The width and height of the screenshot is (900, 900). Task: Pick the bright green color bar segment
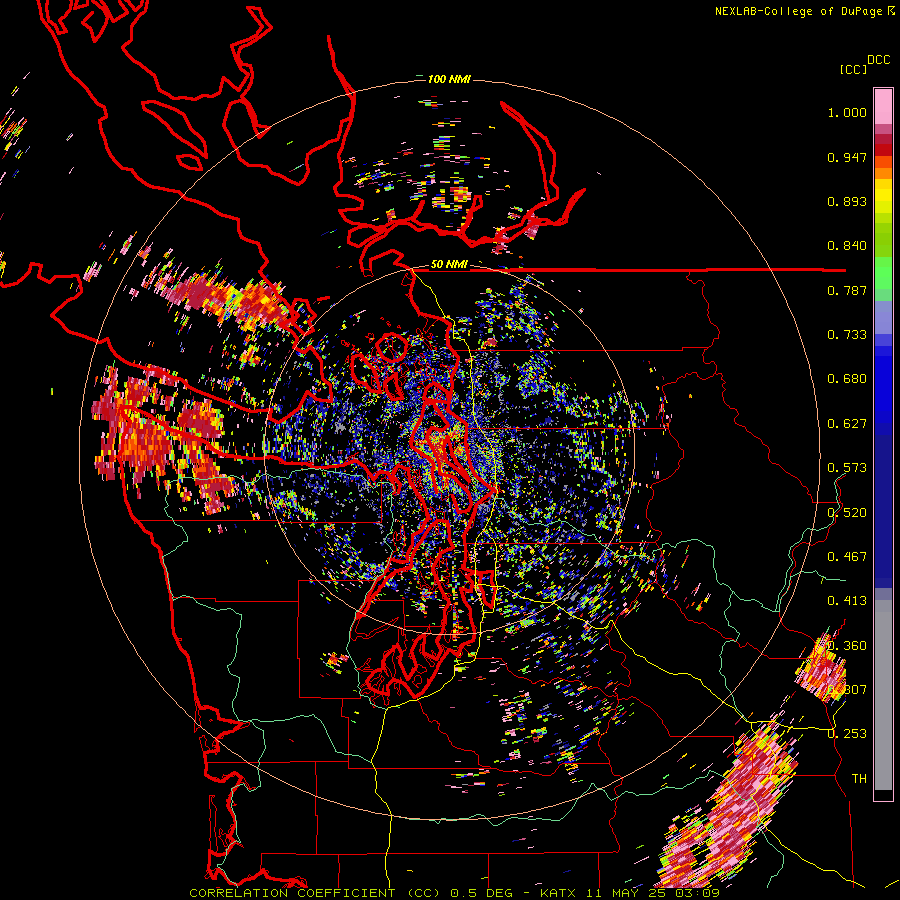coord(883,273)
